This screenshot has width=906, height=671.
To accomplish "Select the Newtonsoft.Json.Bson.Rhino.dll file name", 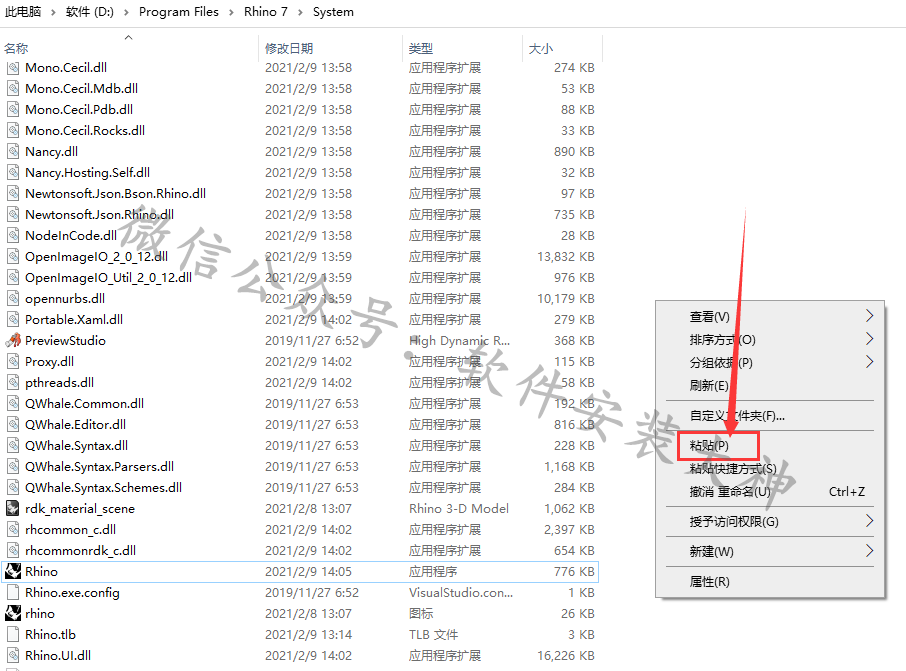I will [x=116, y=194].
